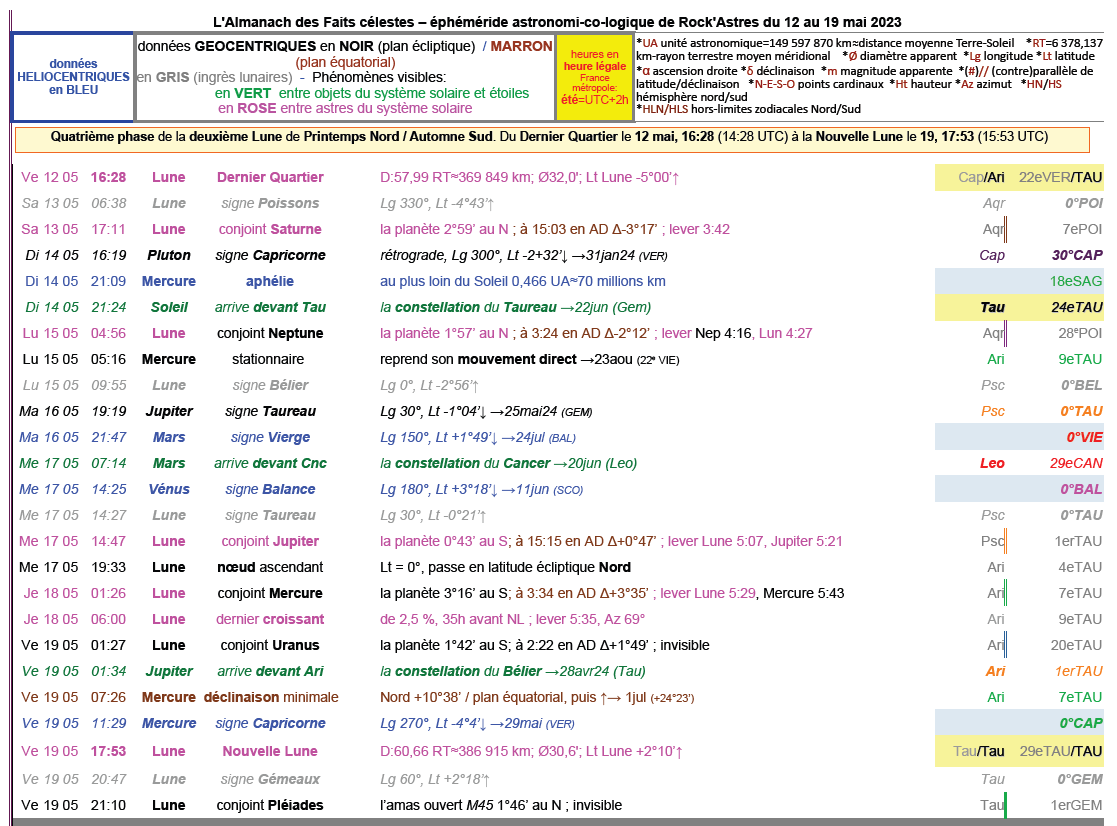The image size is (1117, 826).
Task: Click the orange marker bar beside 1erTAU
Action: pos(1005,542)
